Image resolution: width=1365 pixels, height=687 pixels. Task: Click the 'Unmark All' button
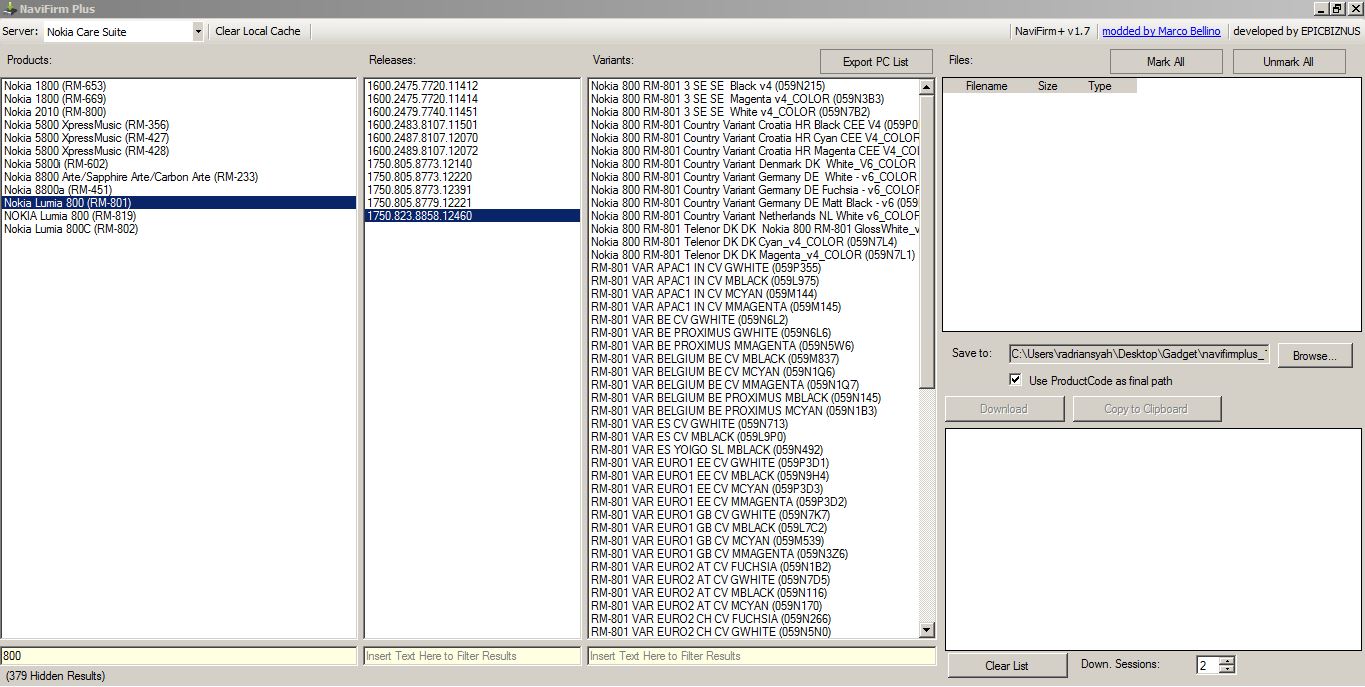click(1288, 61)
